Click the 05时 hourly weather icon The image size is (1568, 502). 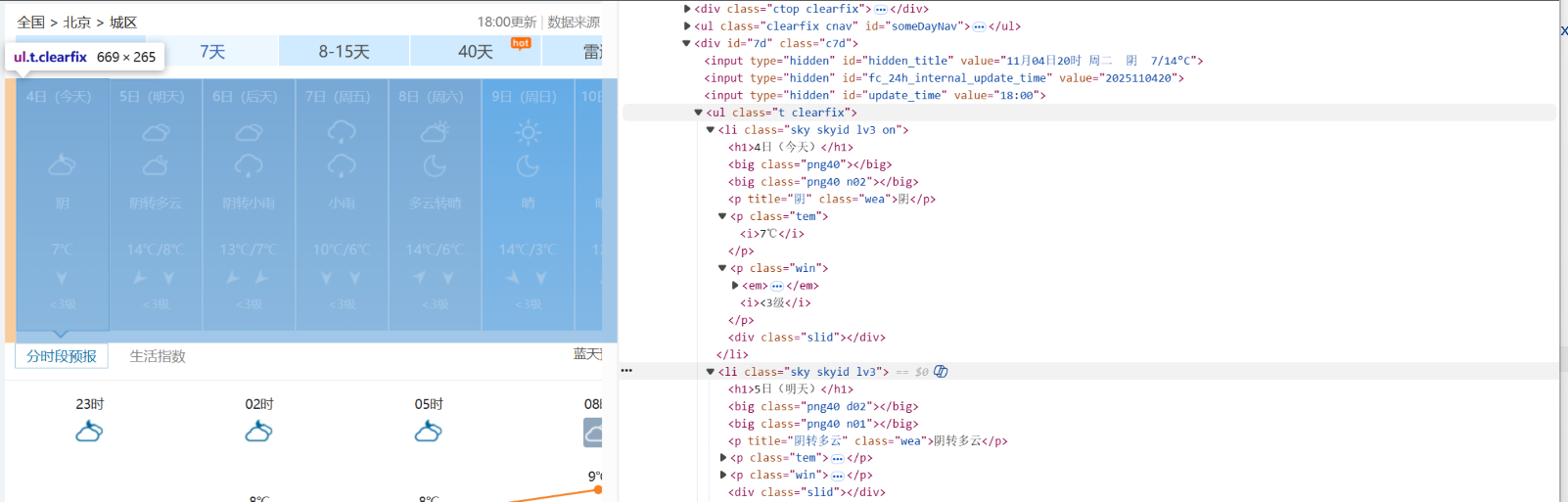coord(428,431)
